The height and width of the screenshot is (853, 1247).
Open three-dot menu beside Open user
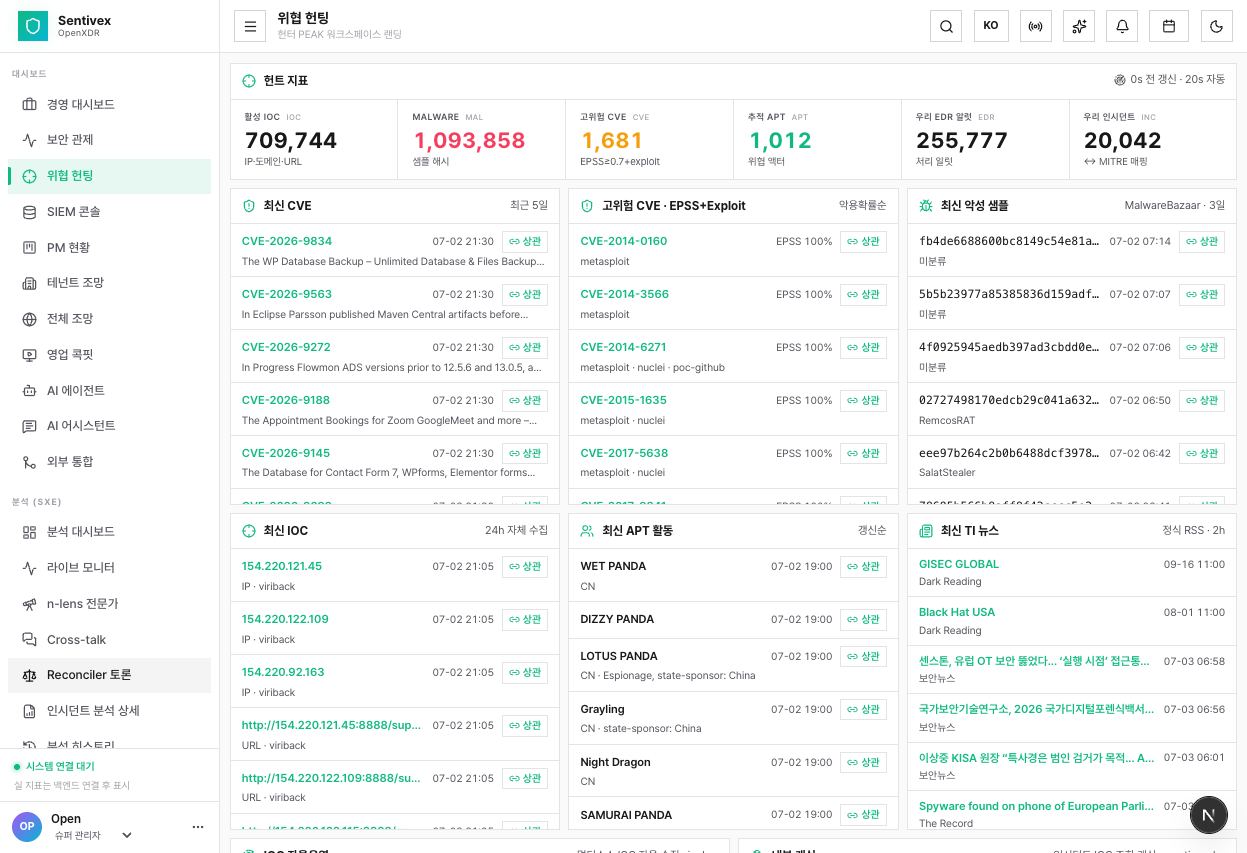point(198,827)
